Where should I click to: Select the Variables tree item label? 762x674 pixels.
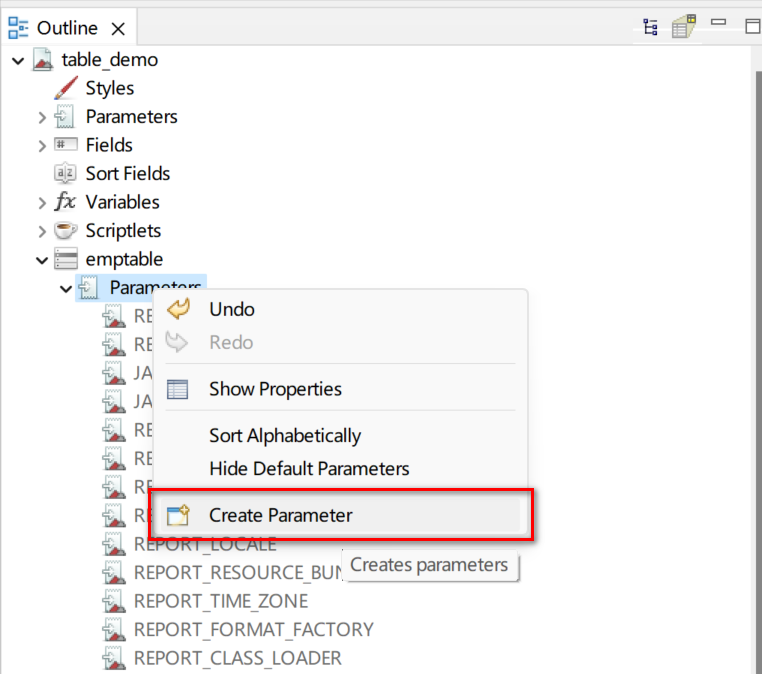click(x=122, y=202)
